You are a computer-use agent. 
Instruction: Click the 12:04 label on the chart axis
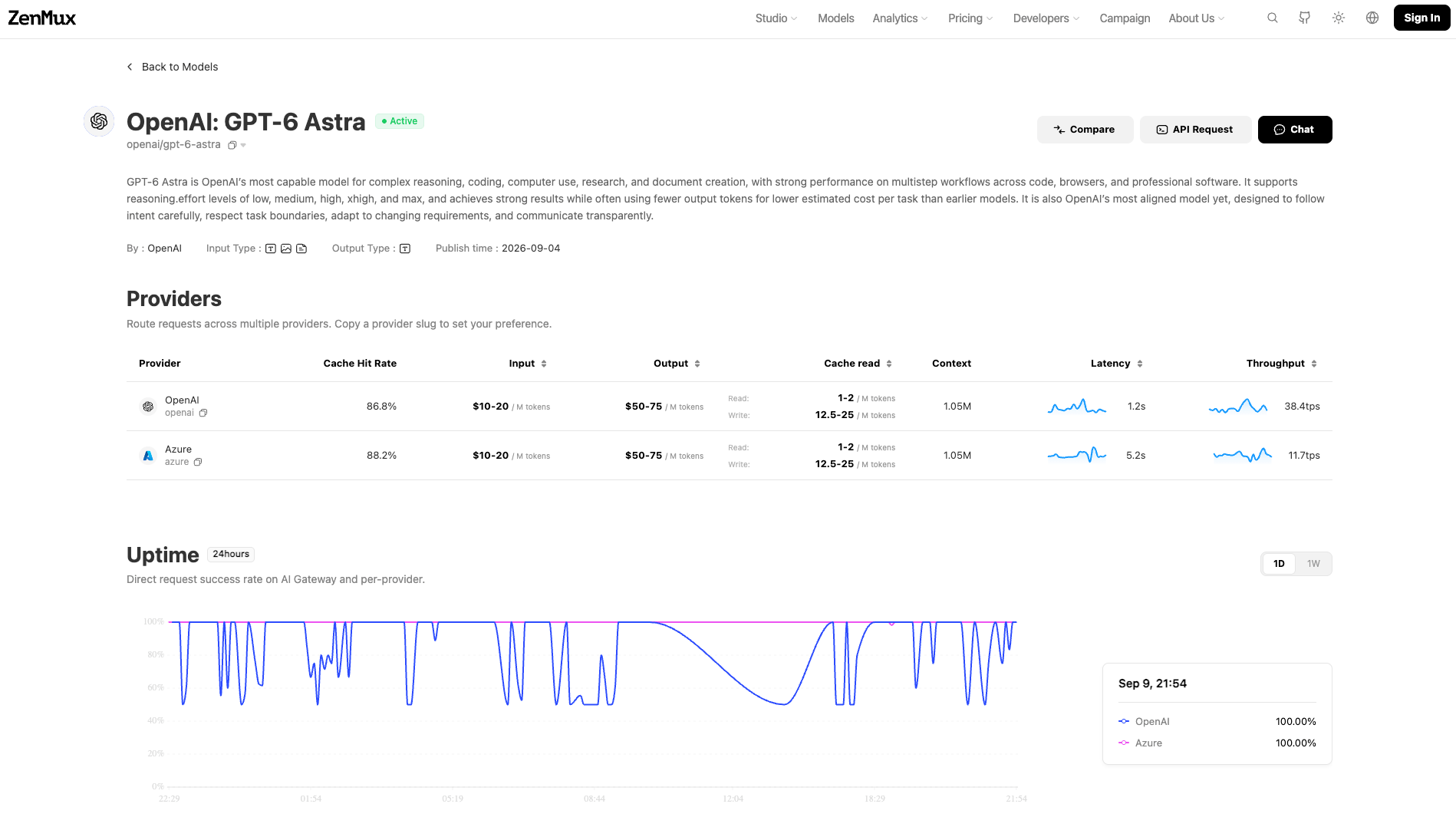[x=733, y=799]
